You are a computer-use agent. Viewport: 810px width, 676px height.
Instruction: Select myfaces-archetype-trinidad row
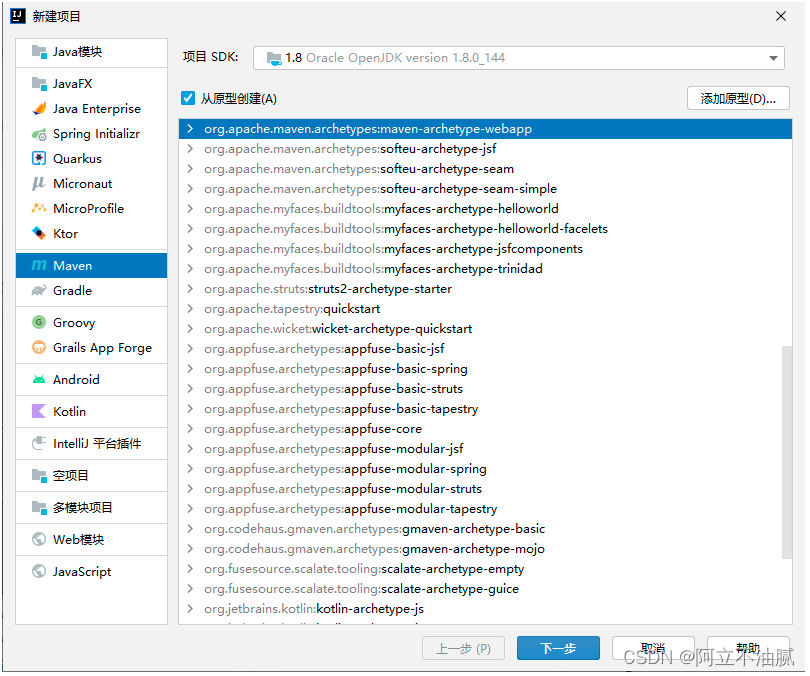(x=485, y=269)
